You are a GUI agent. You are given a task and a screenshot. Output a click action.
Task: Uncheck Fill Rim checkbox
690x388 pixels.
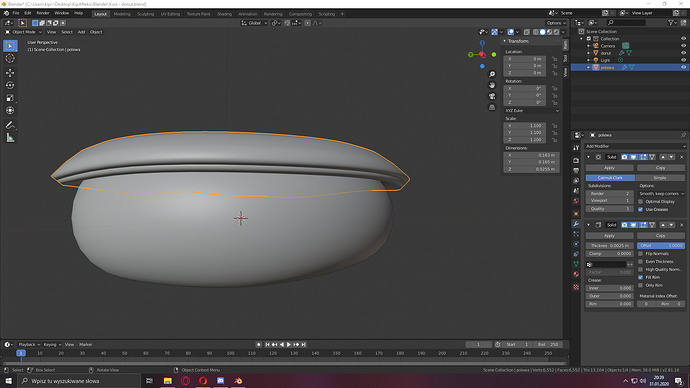640,278
